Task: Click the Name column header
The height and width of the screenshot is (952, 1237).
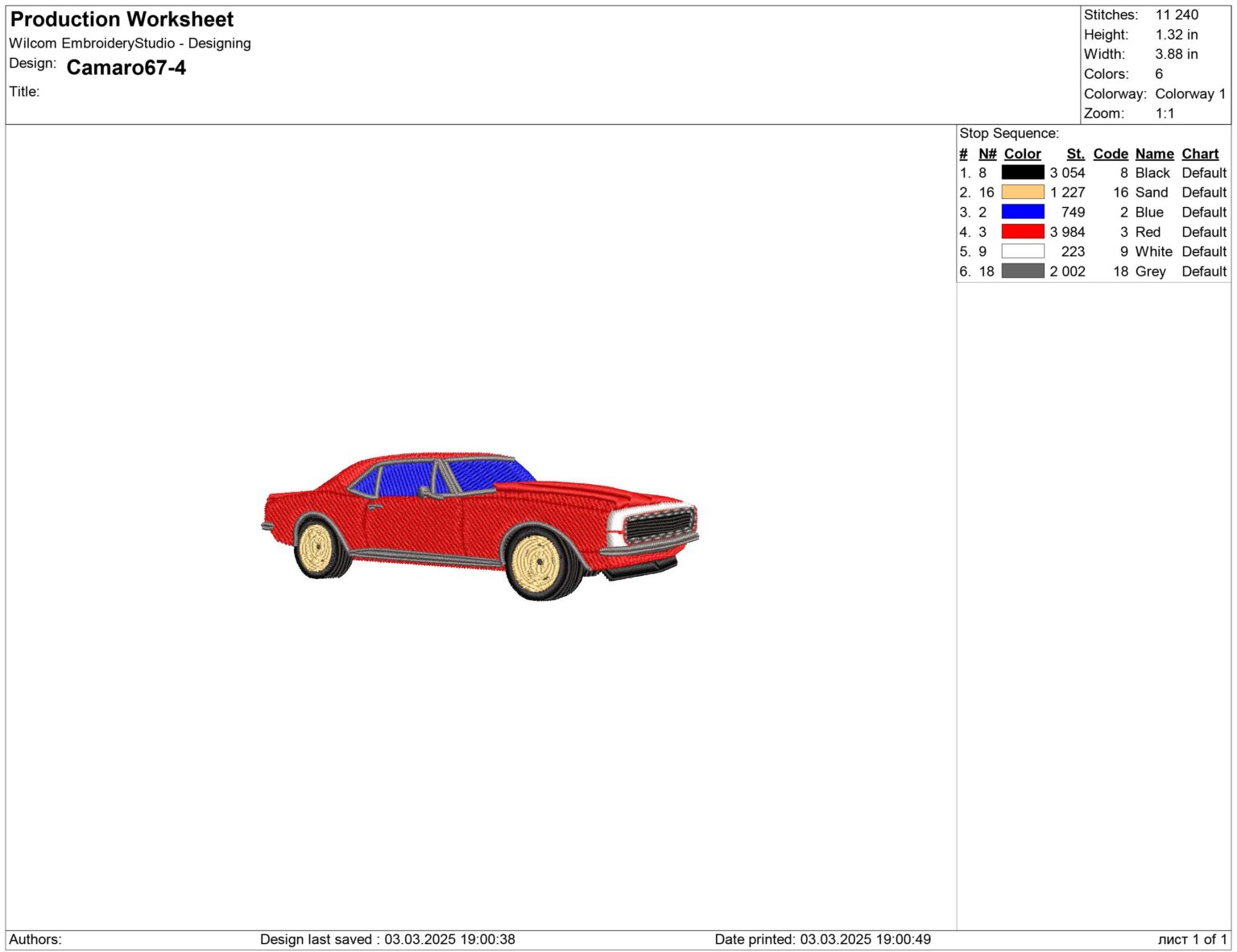Action: coord(1154,154)
